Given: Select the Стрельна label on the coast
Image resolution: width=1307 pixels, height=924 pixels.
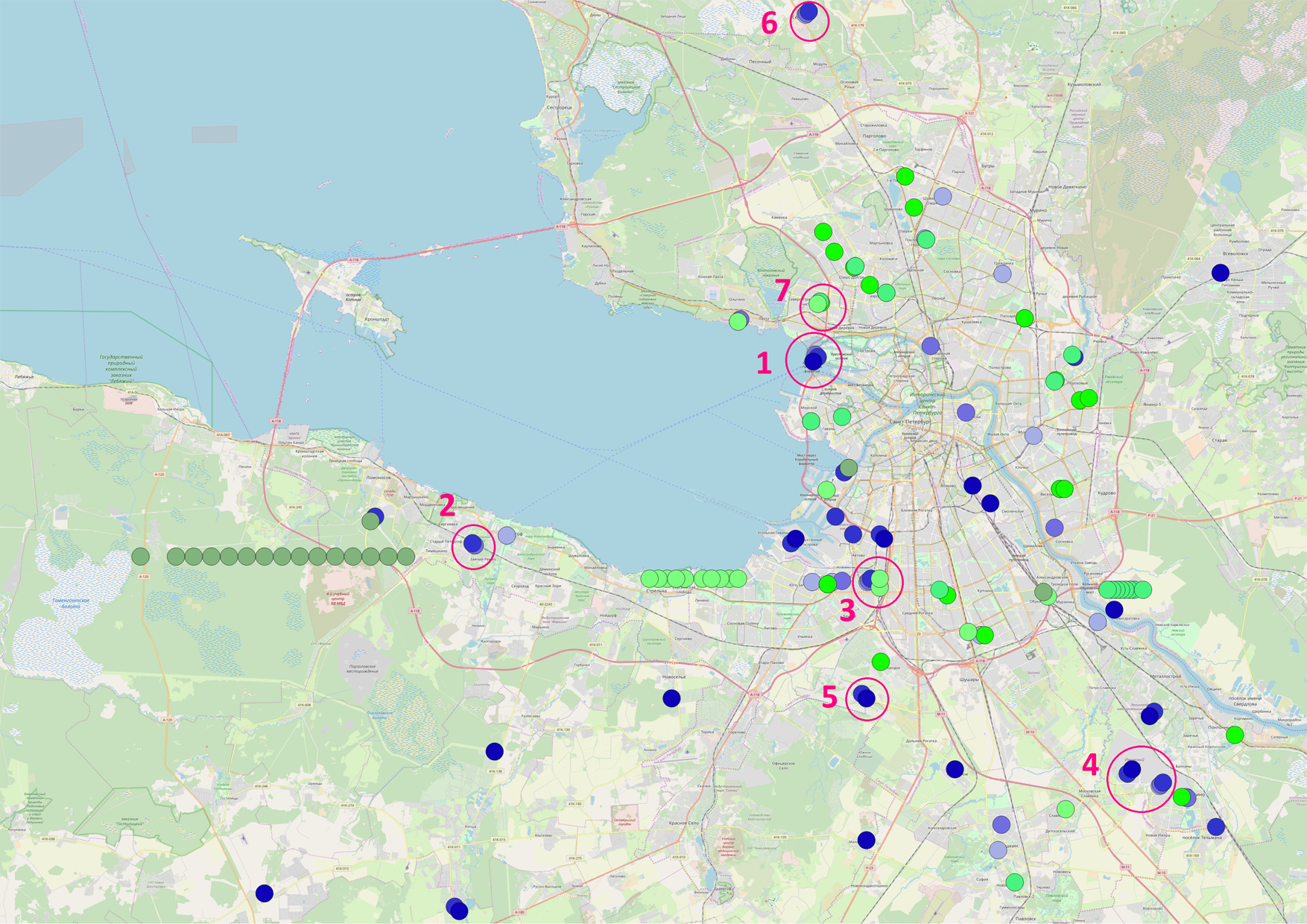Looking at the screenshot, I should click(656, 591).
